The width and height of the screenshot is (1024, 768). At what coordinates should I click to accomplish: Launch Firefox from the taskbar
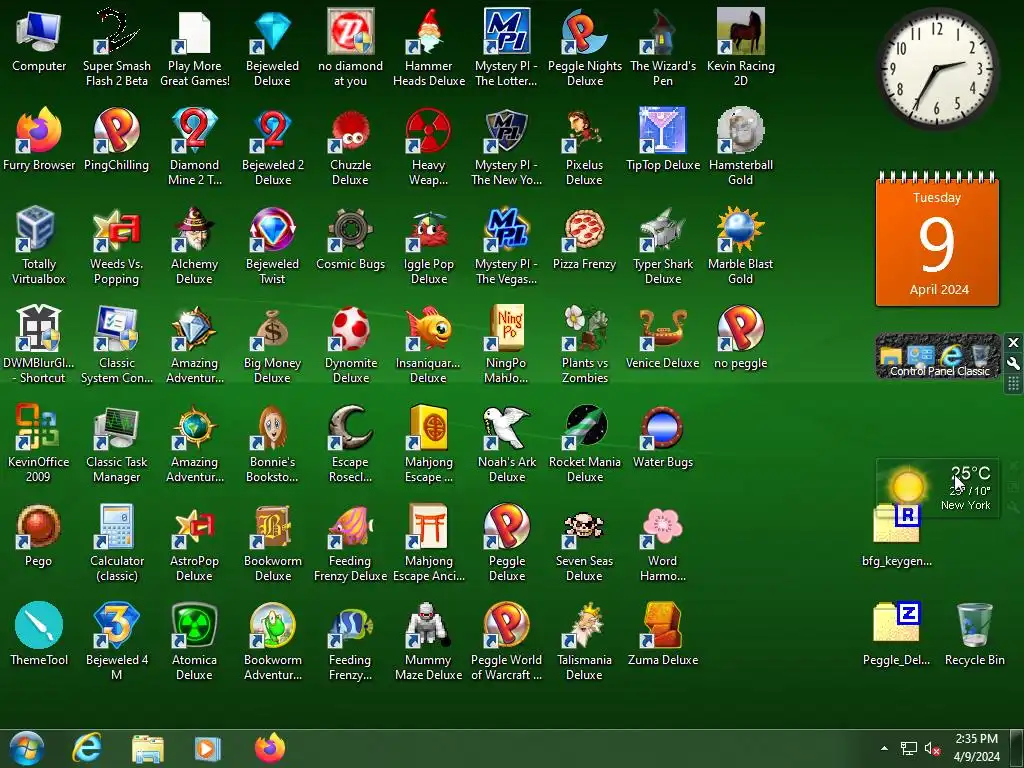click(x=270, y=748)
